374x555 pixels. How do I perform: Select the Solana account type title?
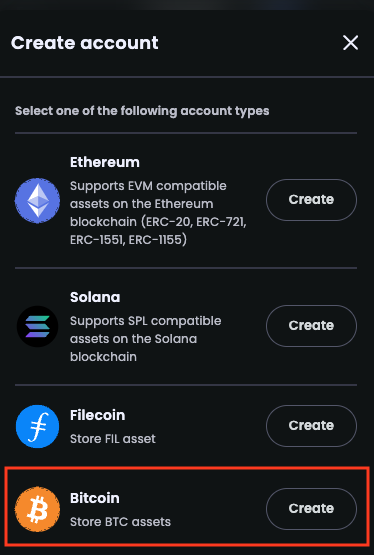[x=95, y=297]
